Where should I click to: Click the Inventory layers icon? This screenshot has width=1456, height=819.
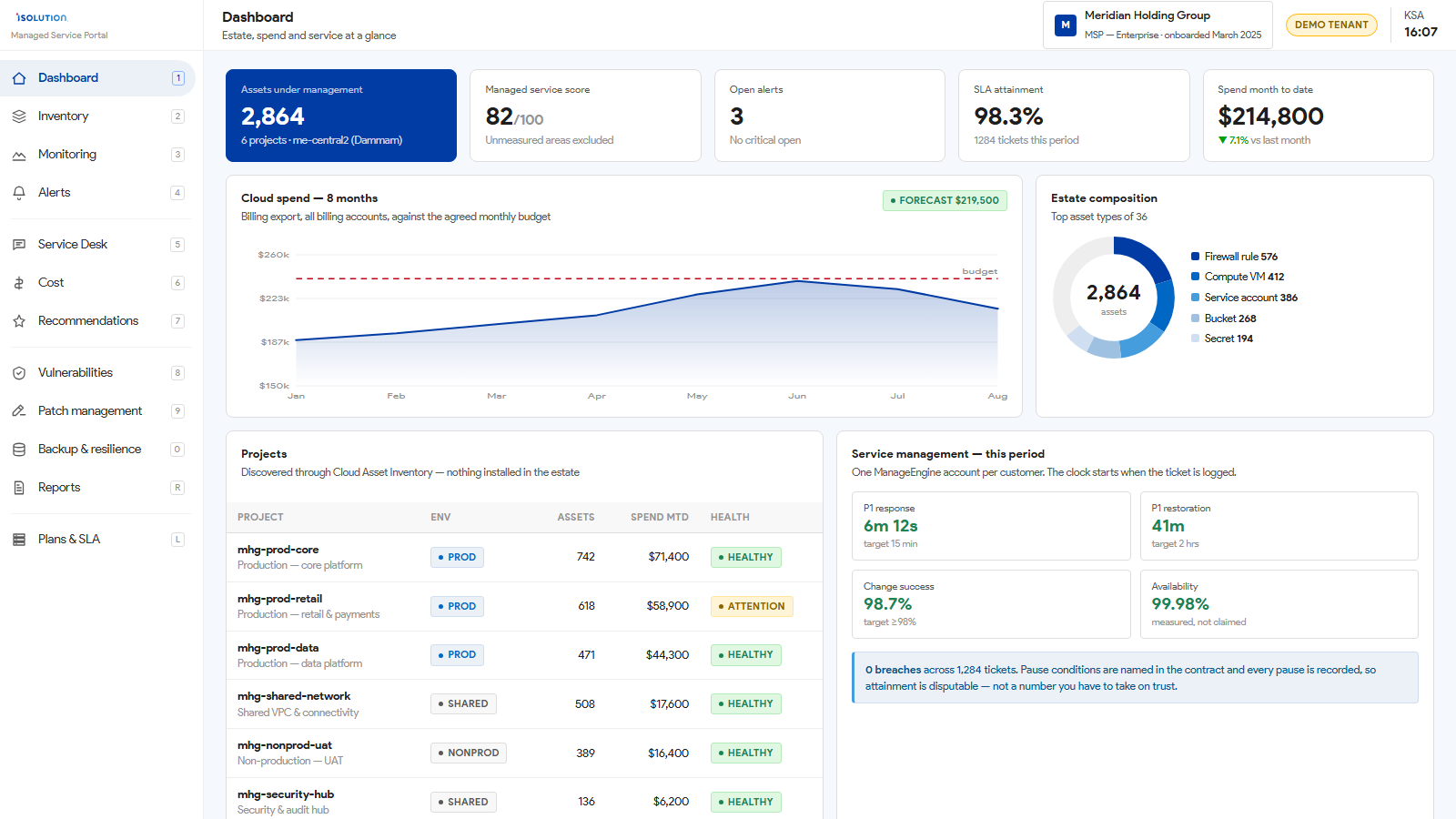(19, 116)
